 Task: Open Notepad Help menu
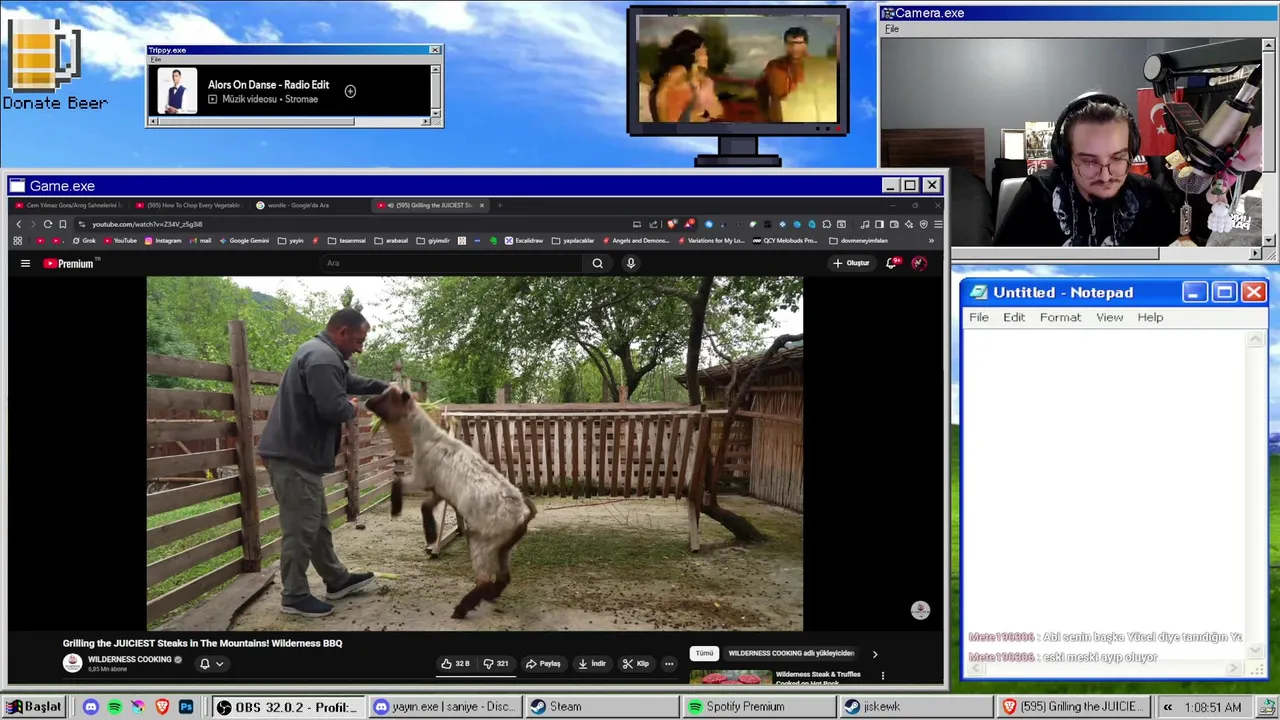[x=1150, y=317]
